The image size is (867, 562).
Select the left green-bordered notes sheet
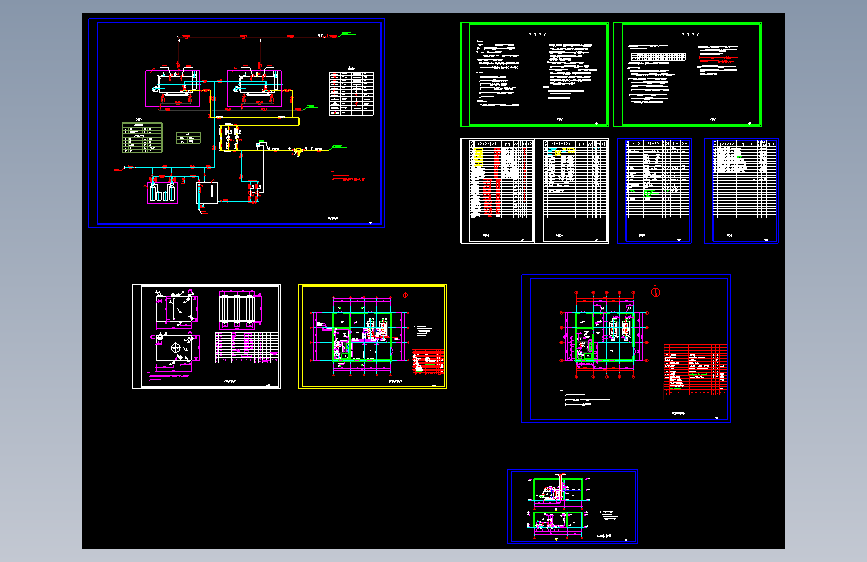(534, 75)
